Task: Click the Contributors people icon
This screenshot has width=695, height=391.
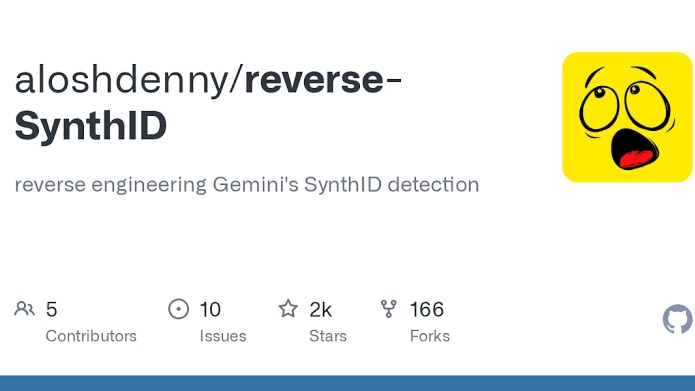Action: (24, 309)
